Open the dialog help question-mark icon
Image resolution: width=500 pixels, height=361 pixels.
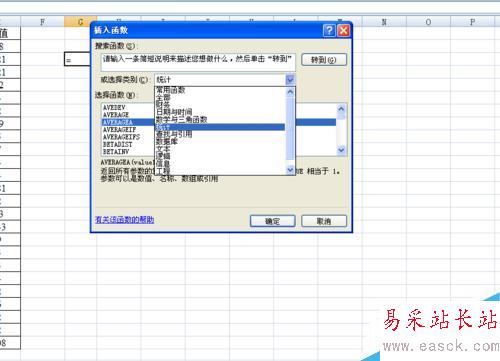pyautogui.click(x=329, y=31)
